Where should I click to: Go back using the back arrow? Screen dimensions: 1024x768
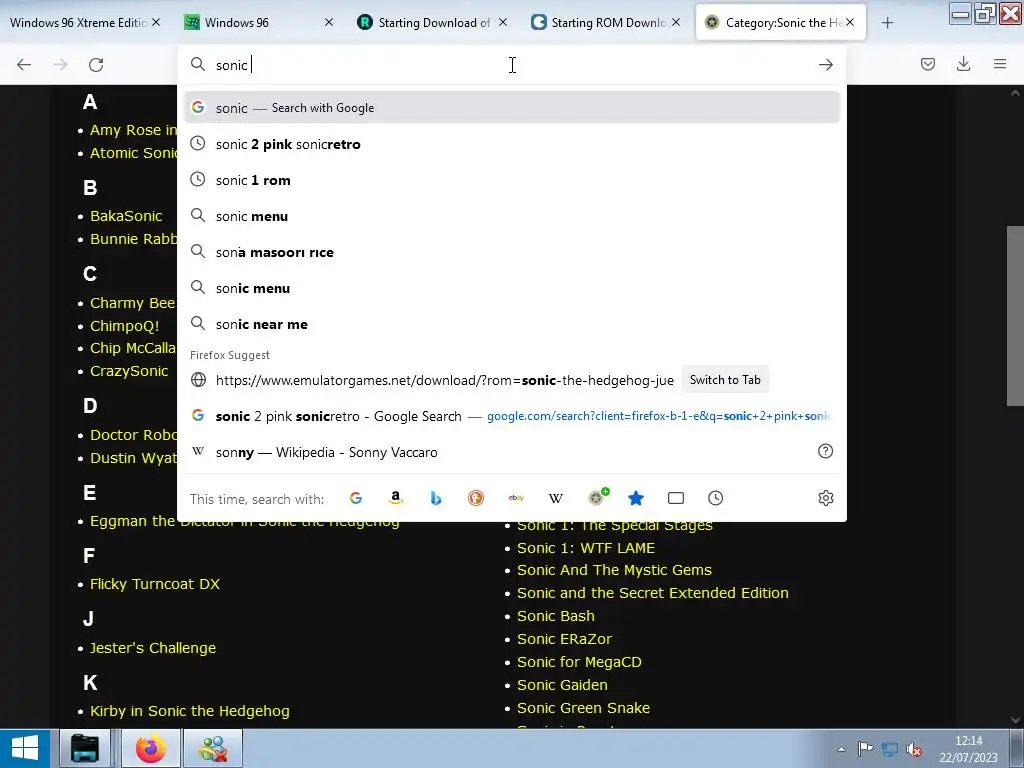(24, 65)
